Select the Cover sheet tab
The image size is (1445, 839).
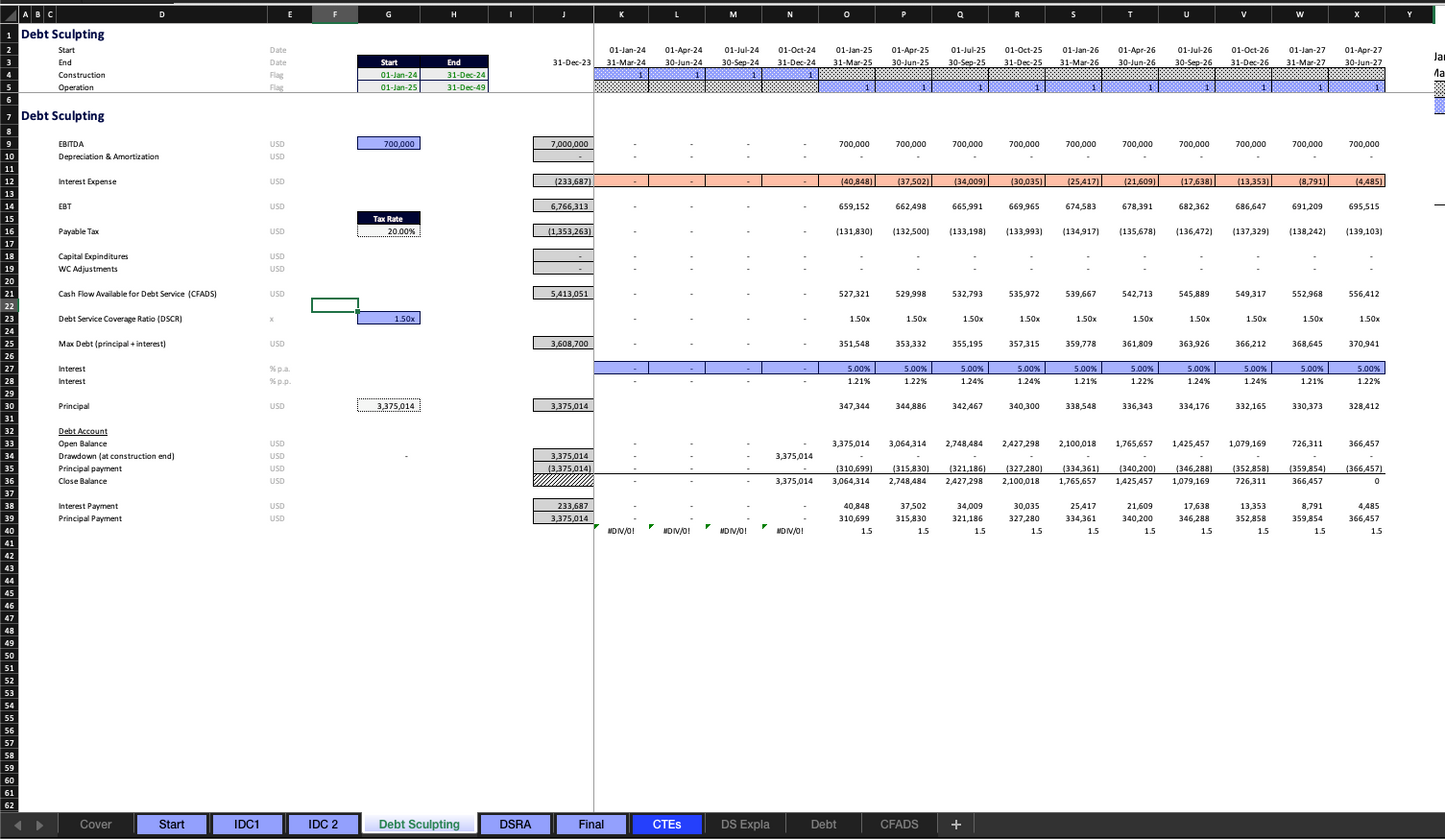coord(96,825)
